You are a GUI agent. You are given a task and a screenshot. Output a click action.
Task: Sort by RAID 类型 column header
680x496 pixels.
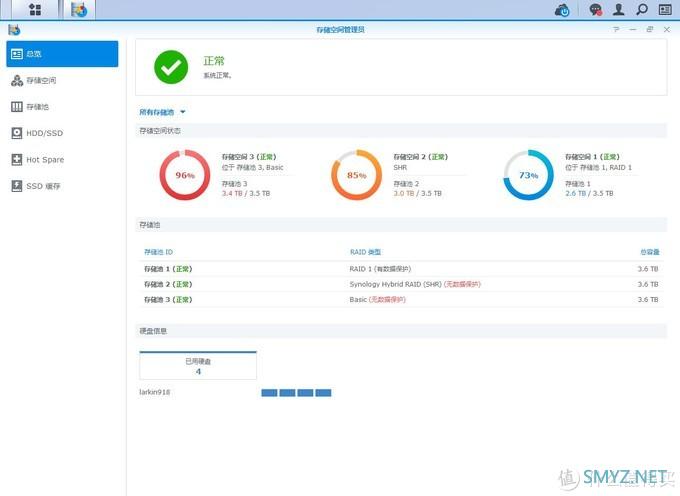pyautogui.click(x=365, y=252)
